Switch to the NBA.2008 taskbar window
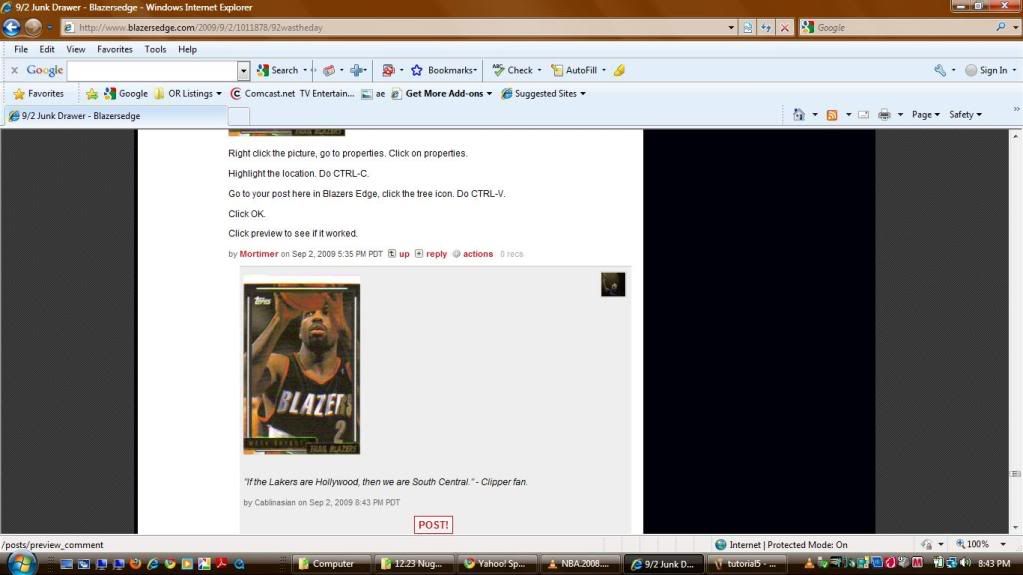This screenshot has width=1023, height=575. click(x=582, y=564)
